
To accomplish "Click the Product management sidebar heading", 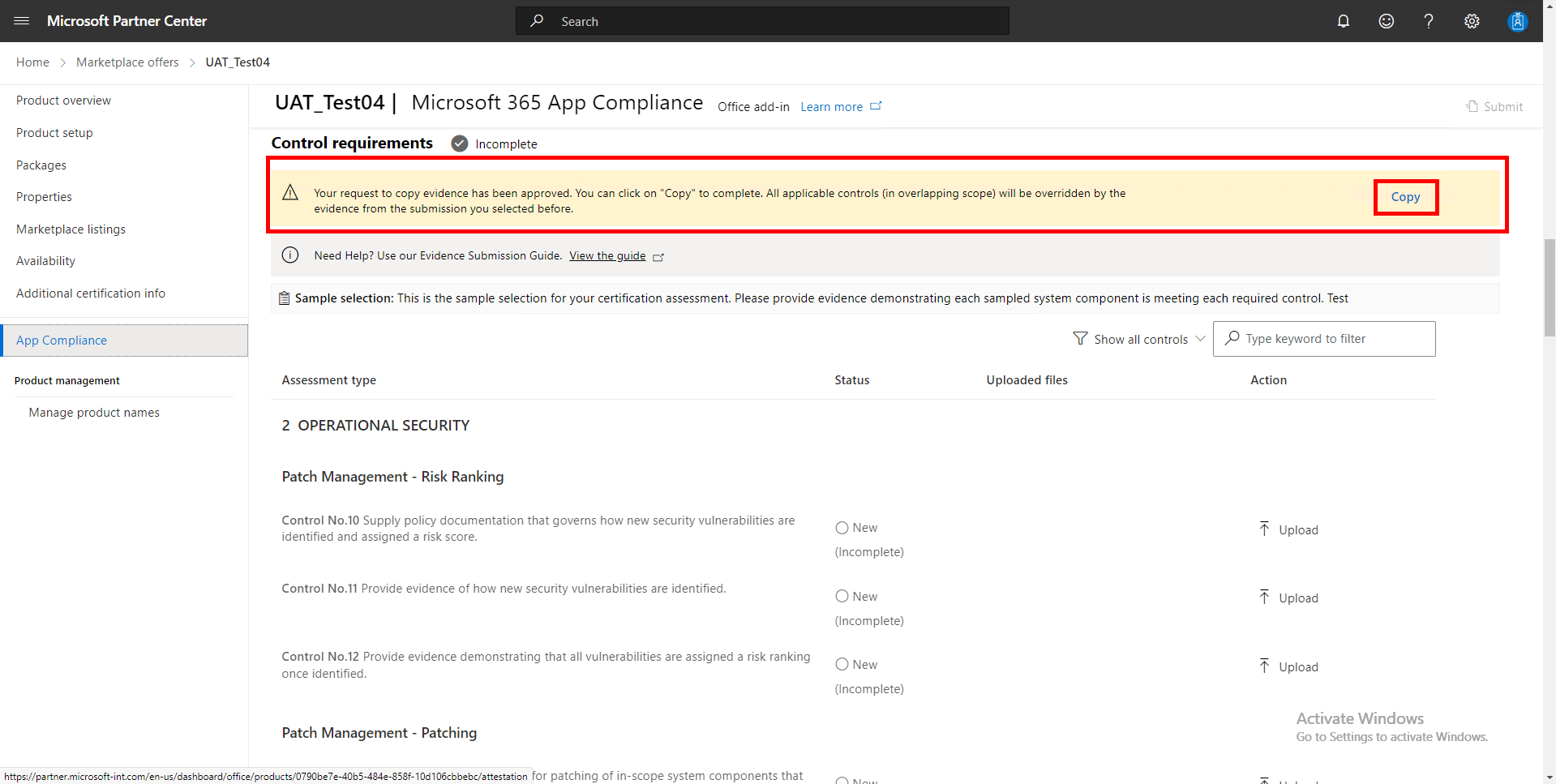I will (67, 381).
